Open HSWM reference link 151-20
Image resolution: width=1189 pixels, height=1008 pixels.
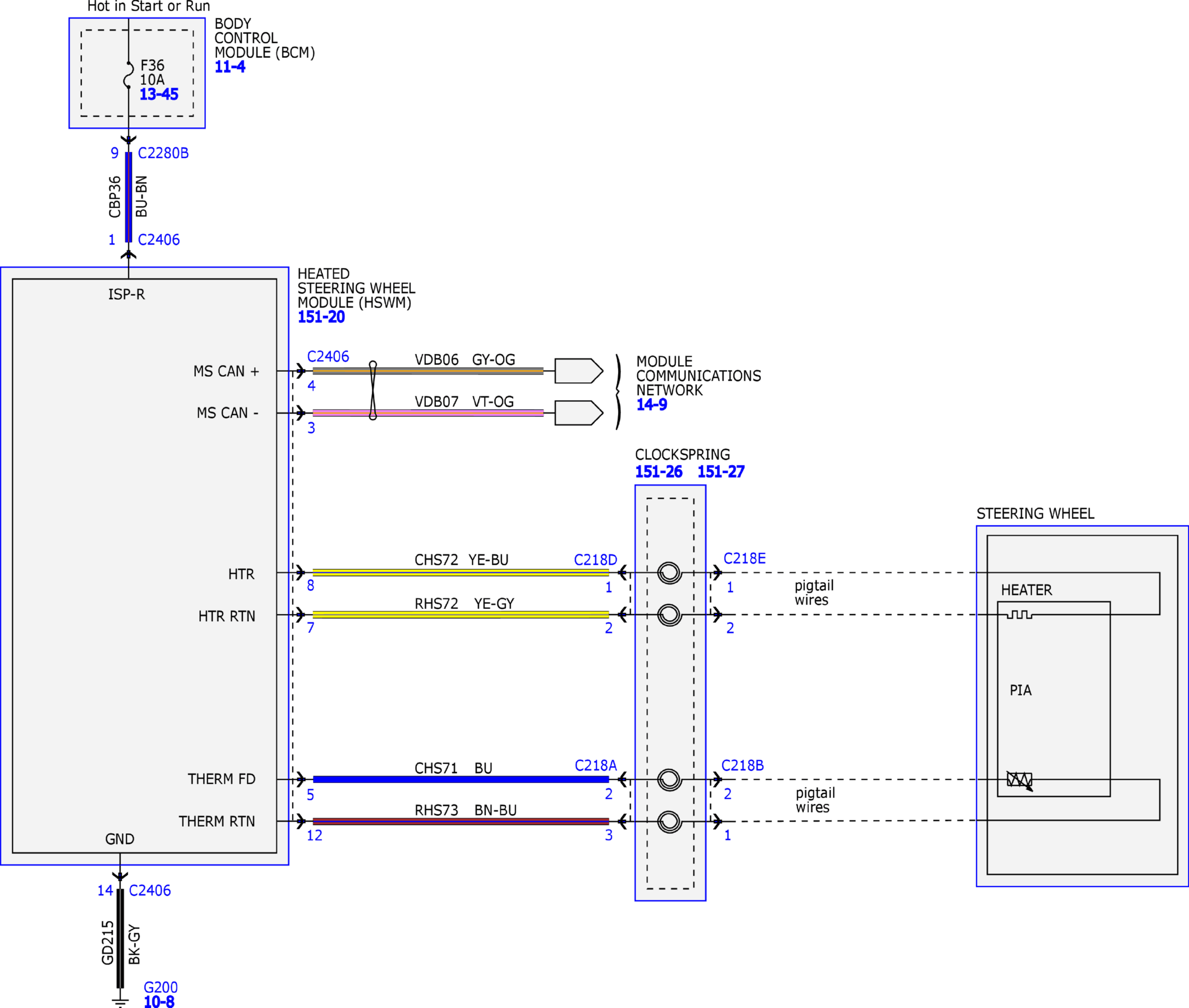click(321, 317)
